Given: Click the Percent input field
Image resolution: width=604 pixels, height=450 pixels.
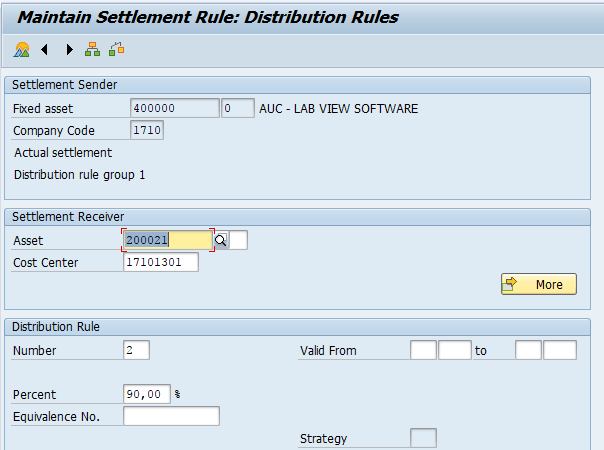Looking at the screenshot, I should tap(148, 393).
